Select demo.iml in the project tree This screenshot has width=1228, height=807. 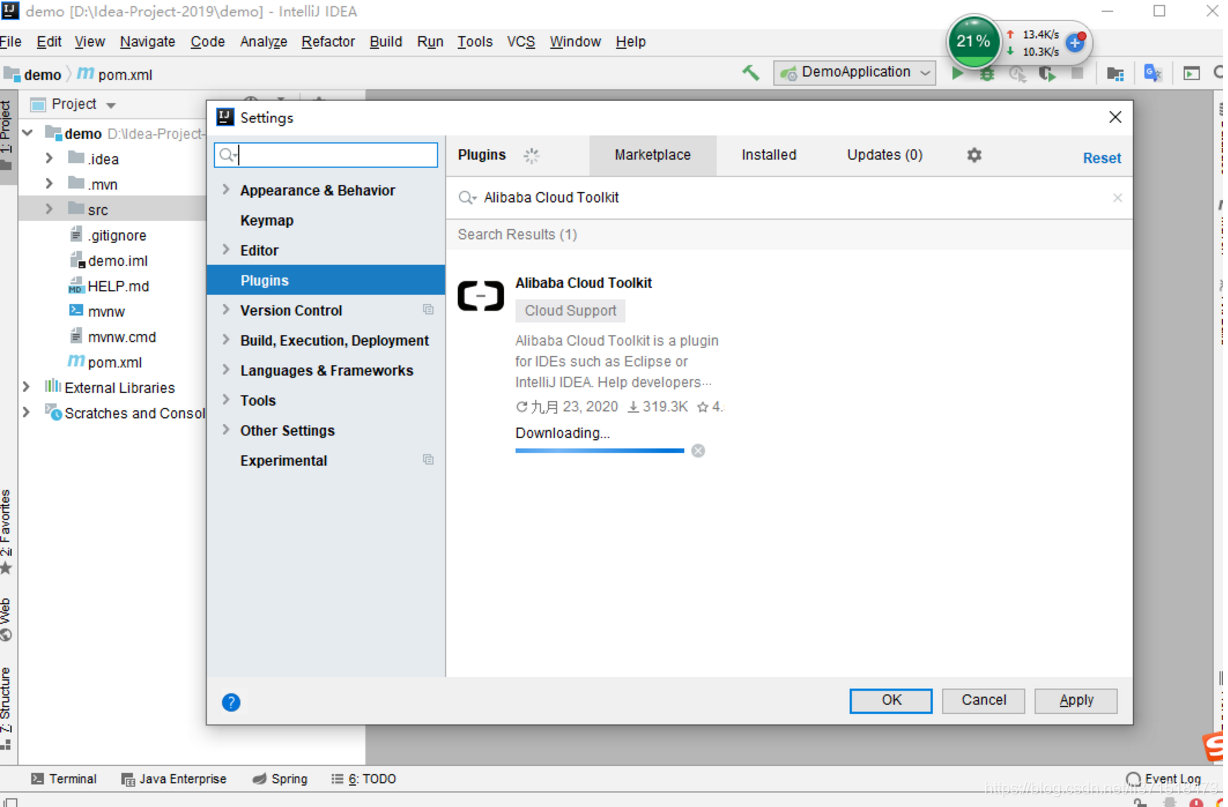108,260
